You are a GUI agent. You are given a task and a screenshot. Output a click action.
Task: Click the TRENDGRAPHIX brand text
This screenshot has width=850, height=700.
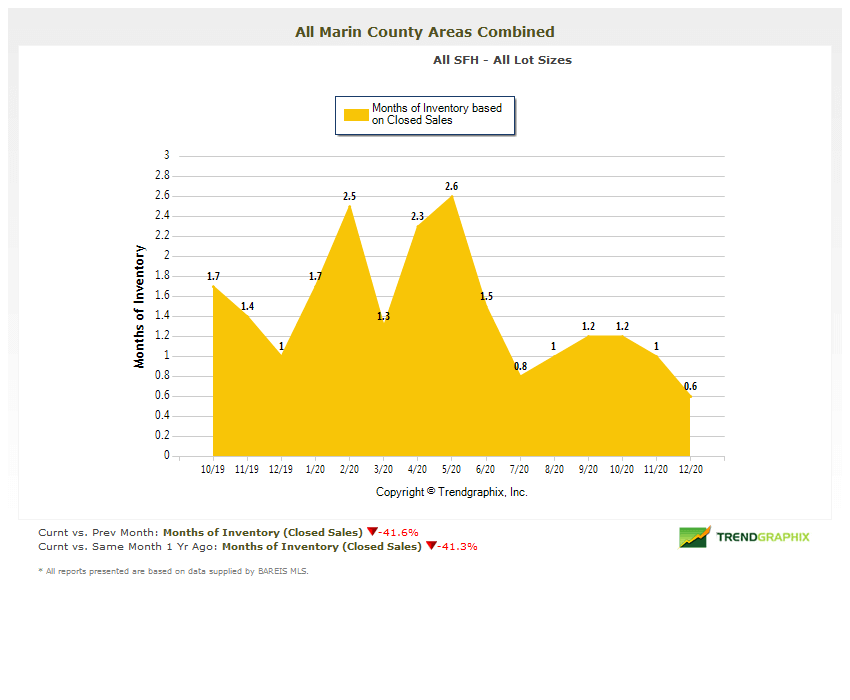(x=763, y=537)
